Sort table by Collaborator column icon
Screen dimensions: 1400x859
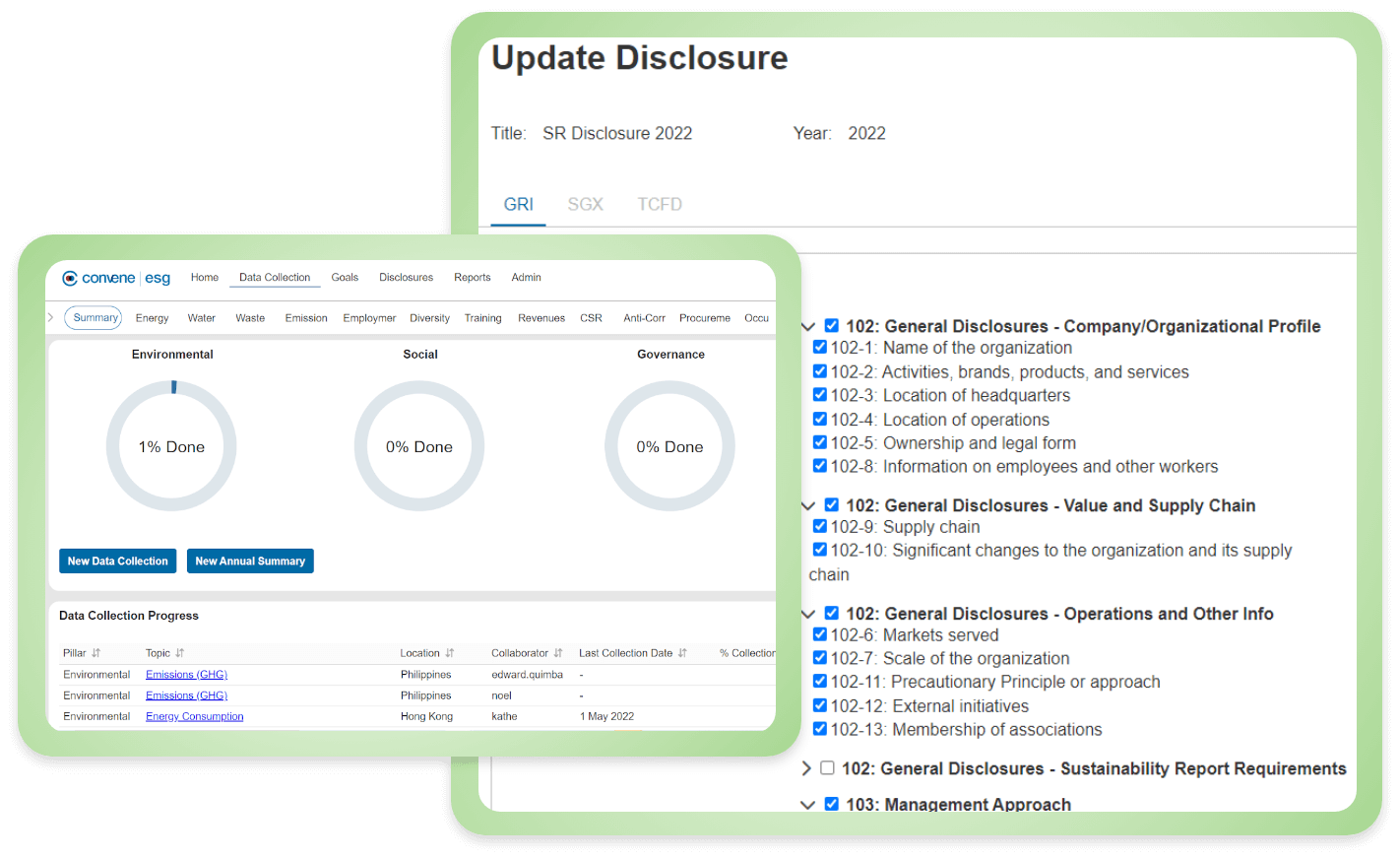558,653
